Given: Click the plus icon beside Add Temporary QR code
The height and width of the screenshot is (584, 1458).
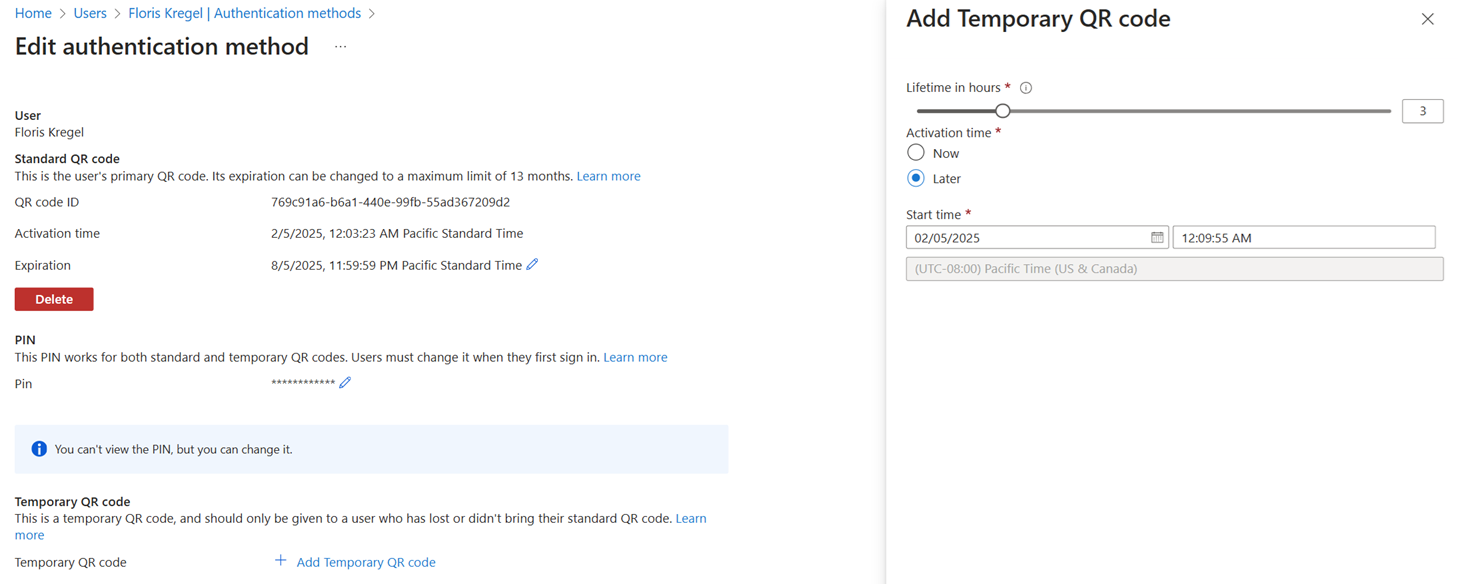Looking at the screenshot, I should tap(280, 561).
